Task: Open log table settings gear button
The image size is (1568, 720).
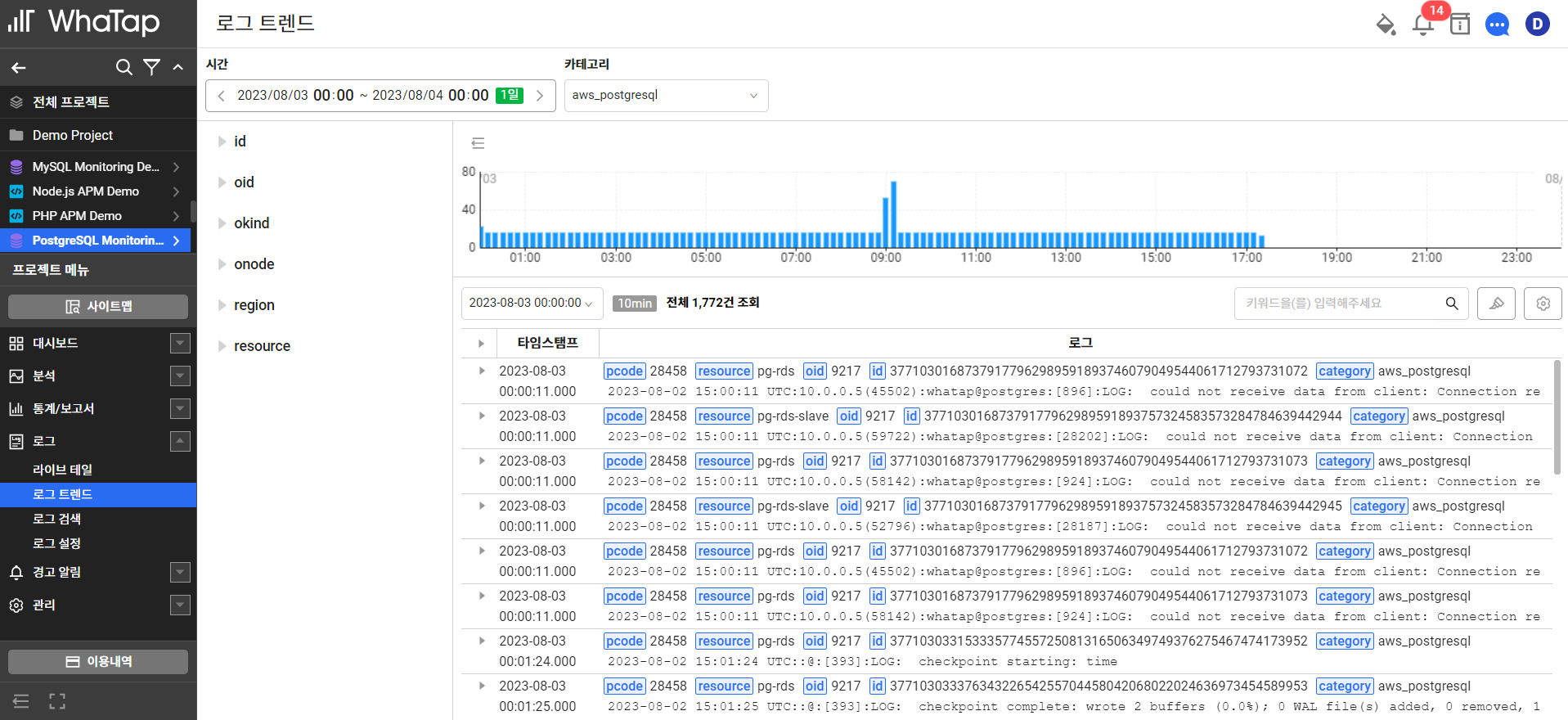Action: [1543, 304]
